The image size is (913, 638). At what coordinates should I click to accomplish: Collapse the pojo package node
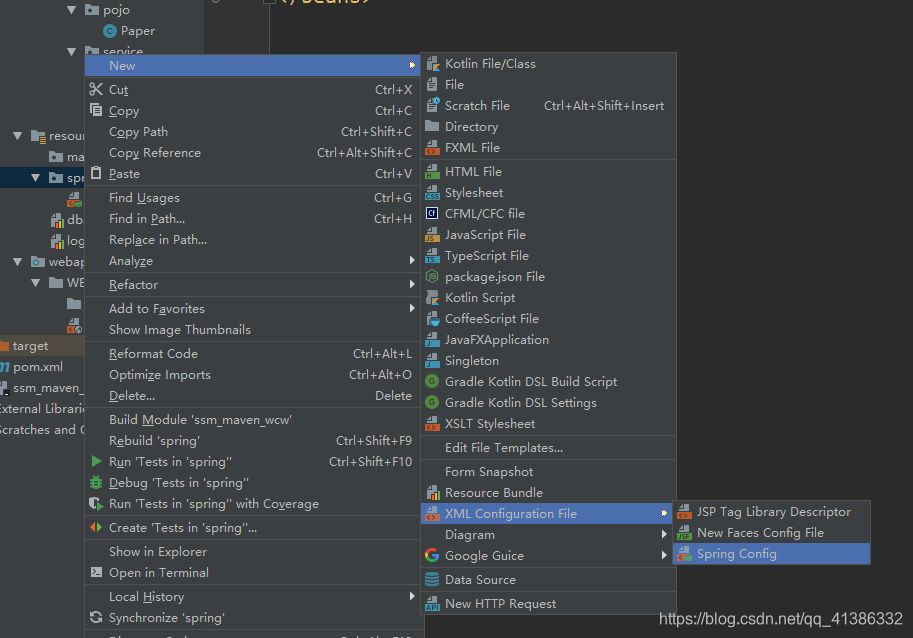pyautogui.click(x=72, y=9)
